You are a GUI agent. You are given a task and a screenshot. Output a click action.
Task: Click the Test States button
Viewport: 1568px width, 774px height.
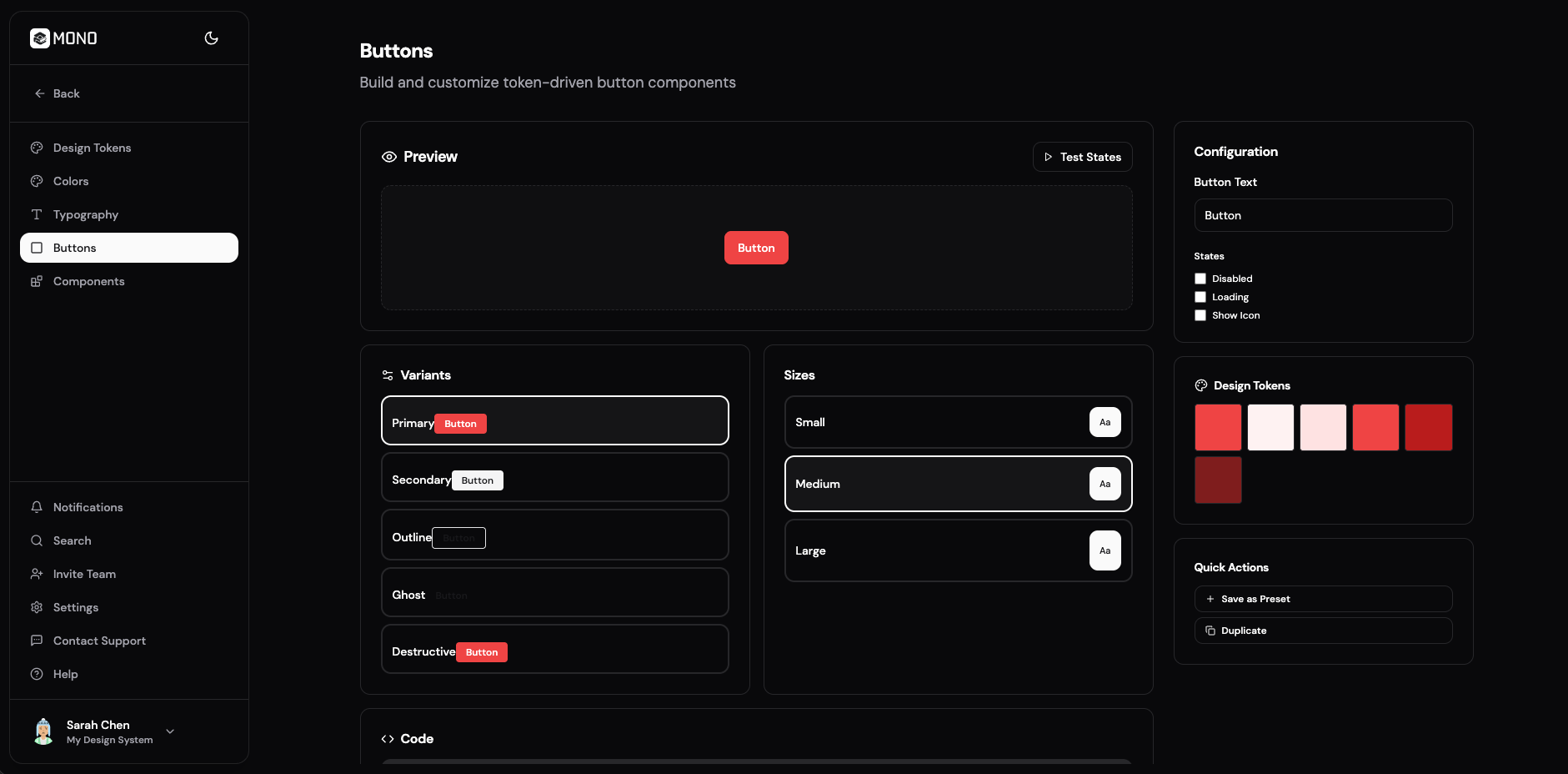(1082, 157)
